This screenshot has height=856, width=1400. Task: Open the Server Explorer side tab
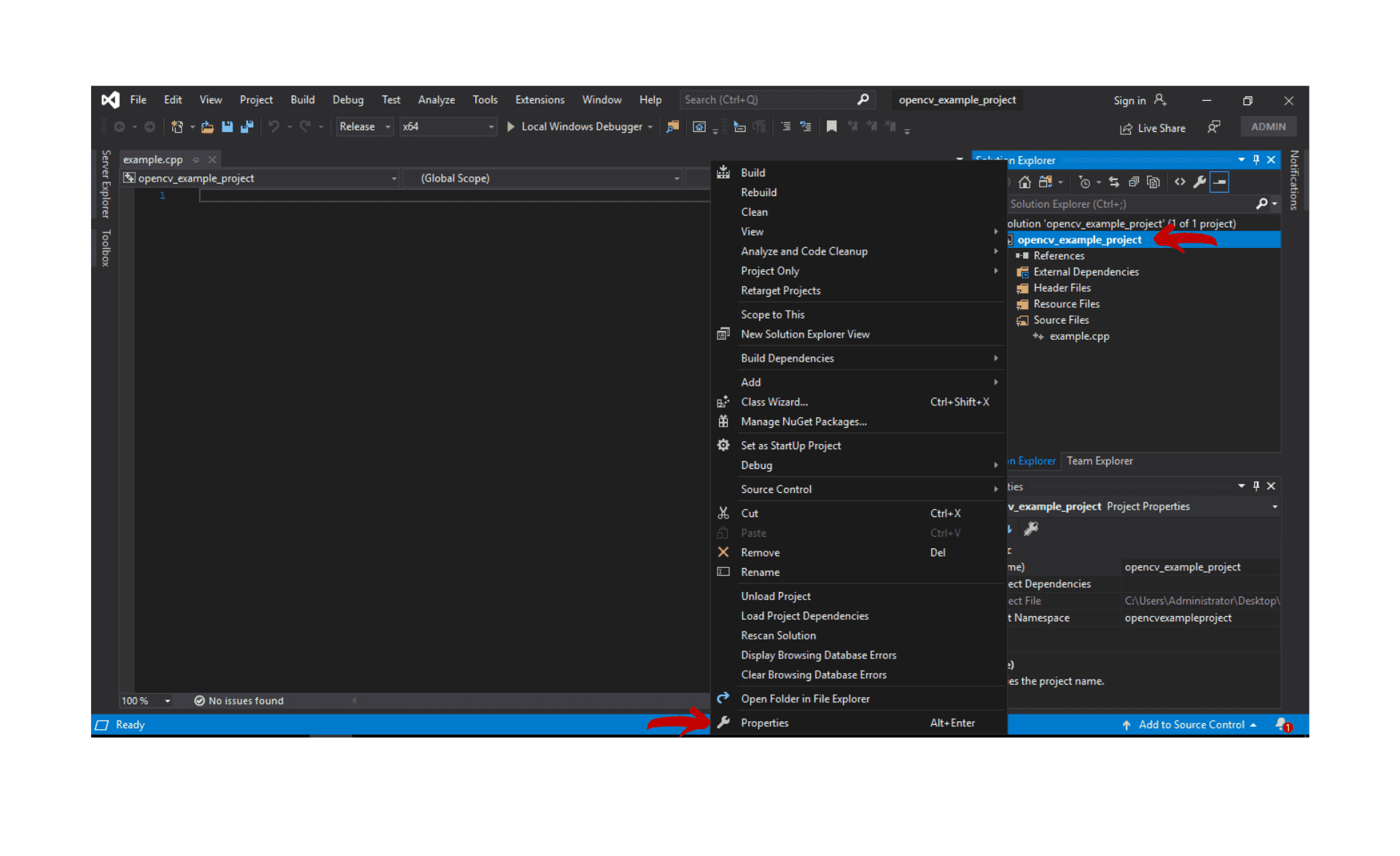106,184
